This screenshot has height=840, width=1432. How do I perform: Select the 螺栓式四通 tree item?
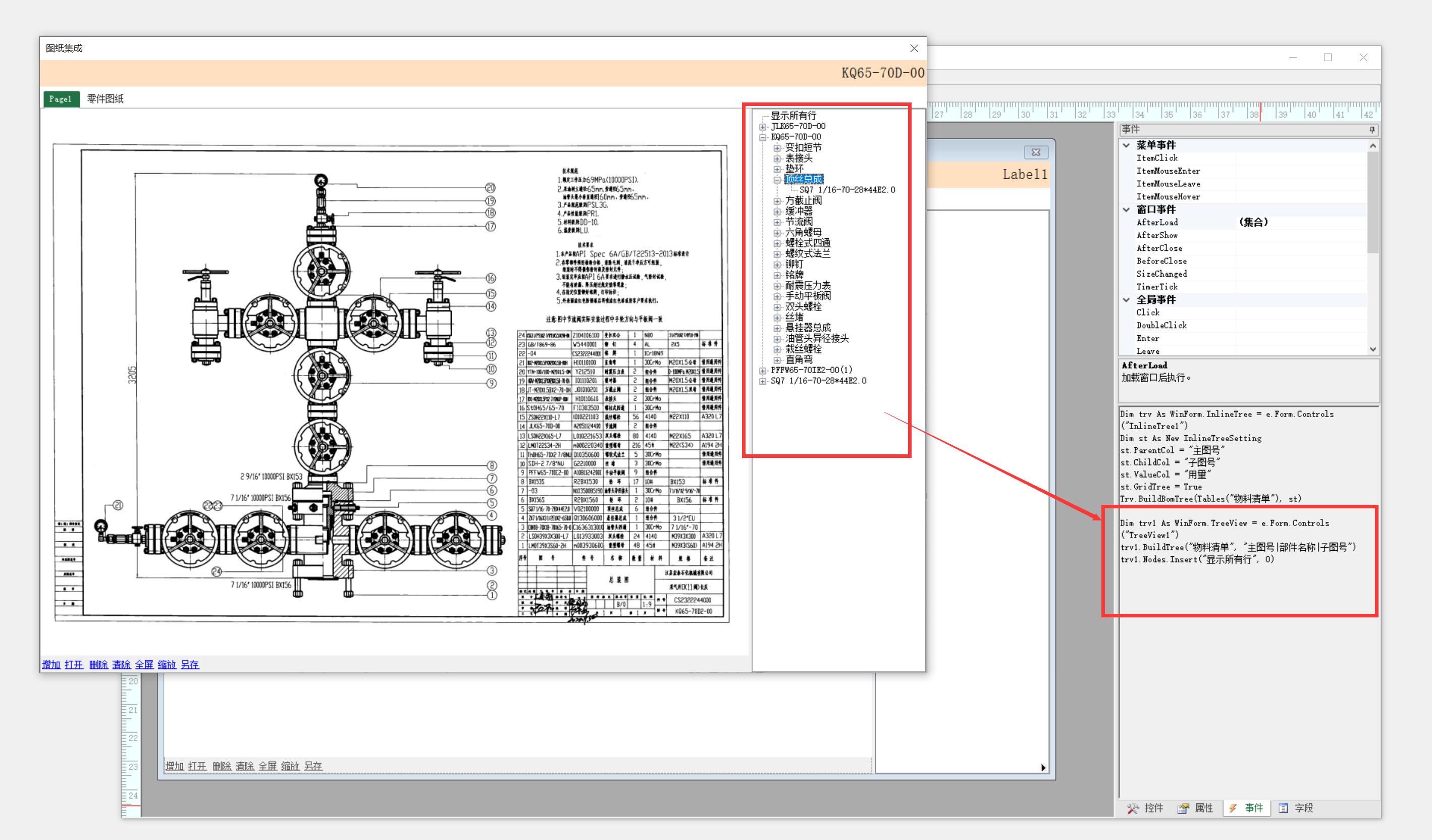tap(808, 243)
